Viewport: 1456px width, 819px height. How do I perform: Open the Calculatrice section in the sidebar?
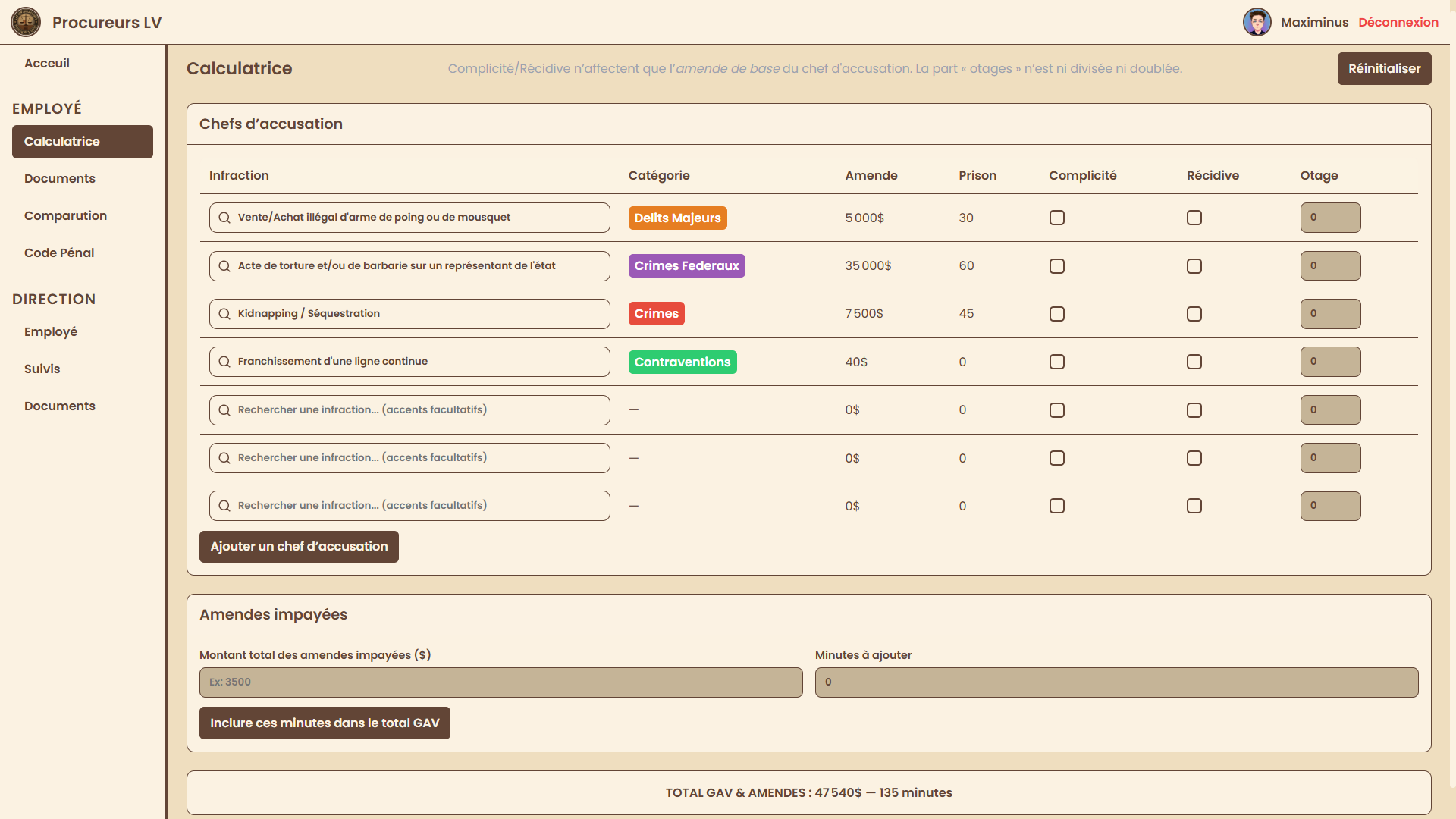pyautogui.click(x=62, y=141)
